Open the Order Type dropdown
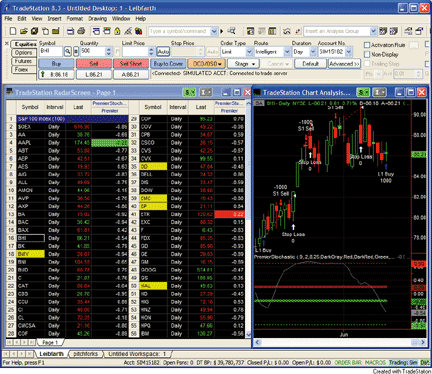432x374 pixels. (237, 52)
